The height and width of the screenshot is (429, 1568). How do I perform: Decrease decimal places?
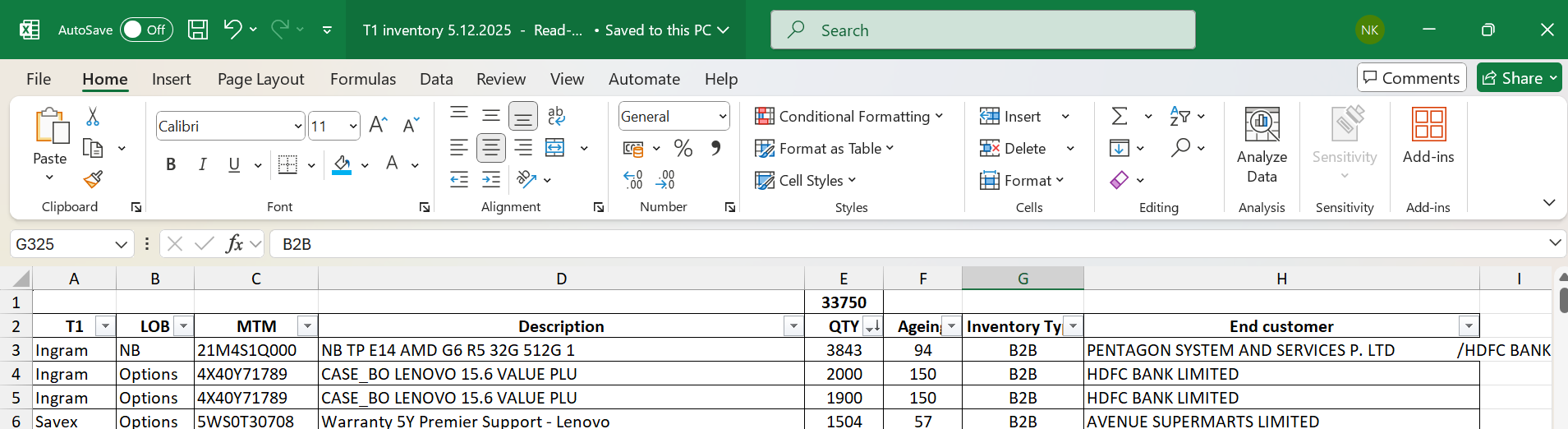click(x=665, y=179)
